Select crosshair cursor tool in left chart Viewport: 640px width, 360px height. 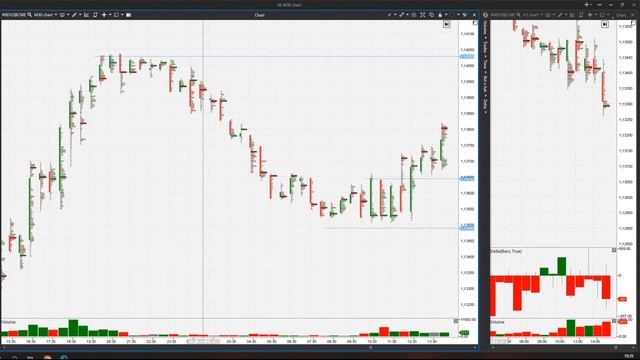pyautogui.click(x=104, y=15)
